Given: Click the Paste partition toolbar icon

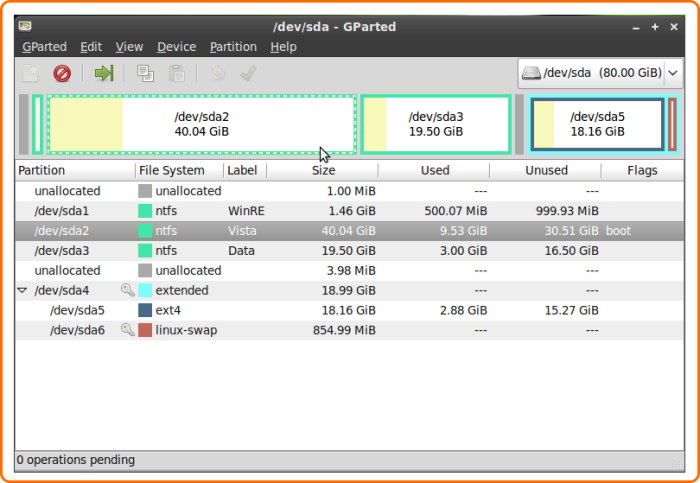Looking at the screenshot, I should (x=177, y=73).
